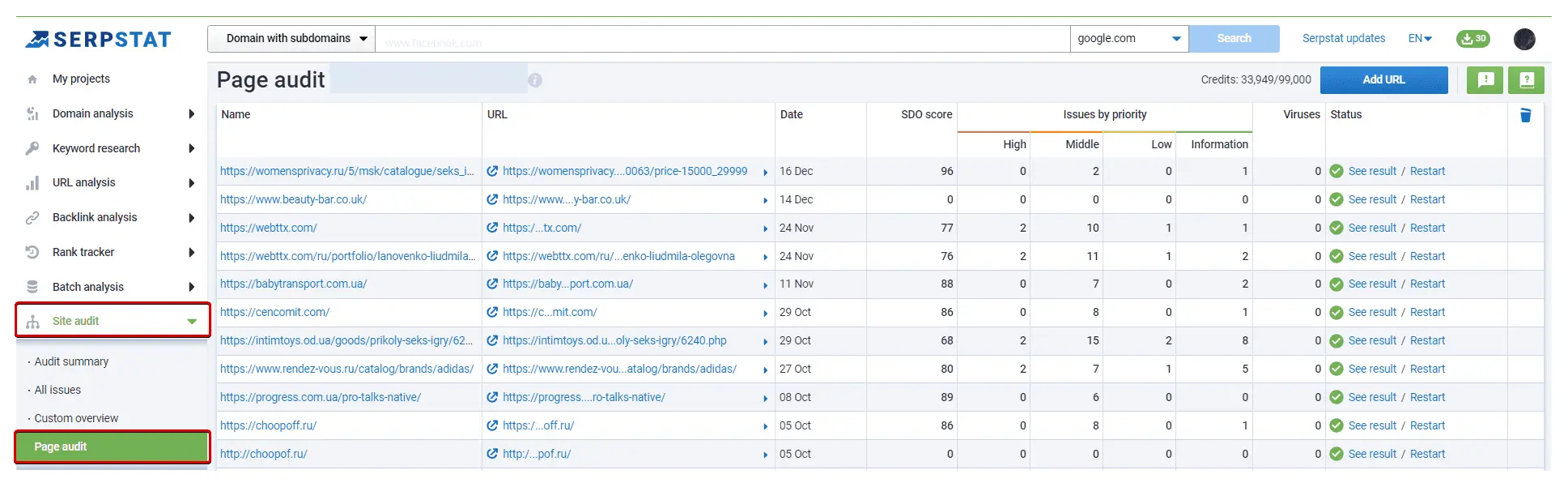Click the Batch analysis database icon
Viewport: 1568px width, 487px height.
click(x=32, y=287)
